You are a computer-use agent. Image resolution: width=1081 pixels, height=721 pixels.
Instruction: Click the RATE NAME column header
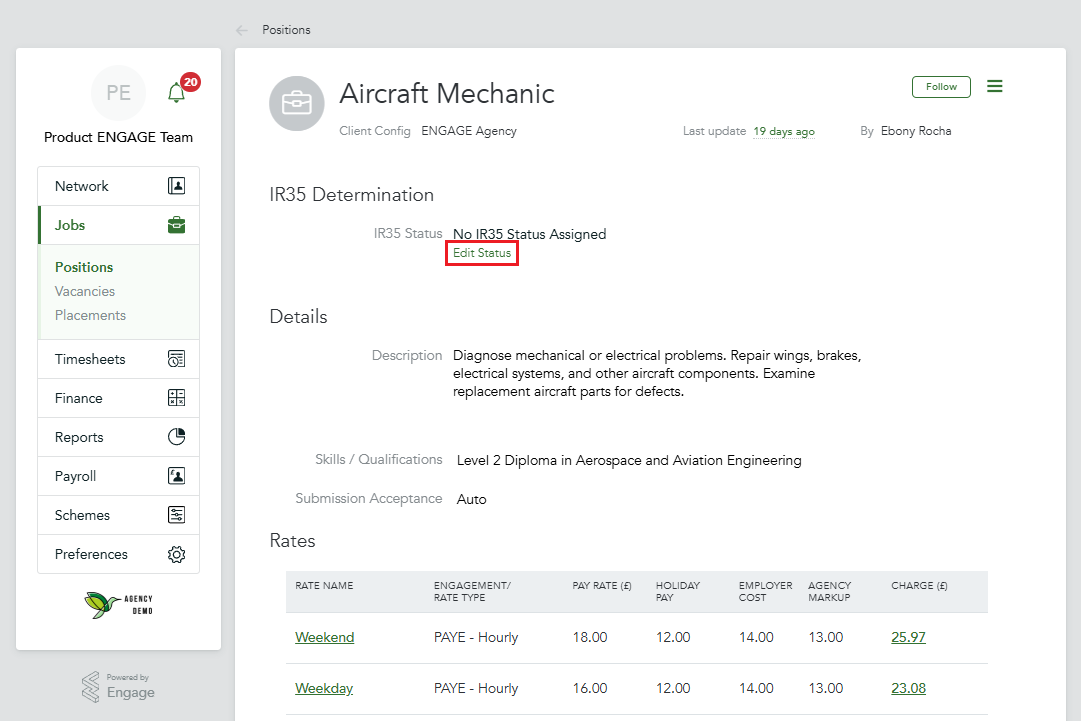[324, 586]
